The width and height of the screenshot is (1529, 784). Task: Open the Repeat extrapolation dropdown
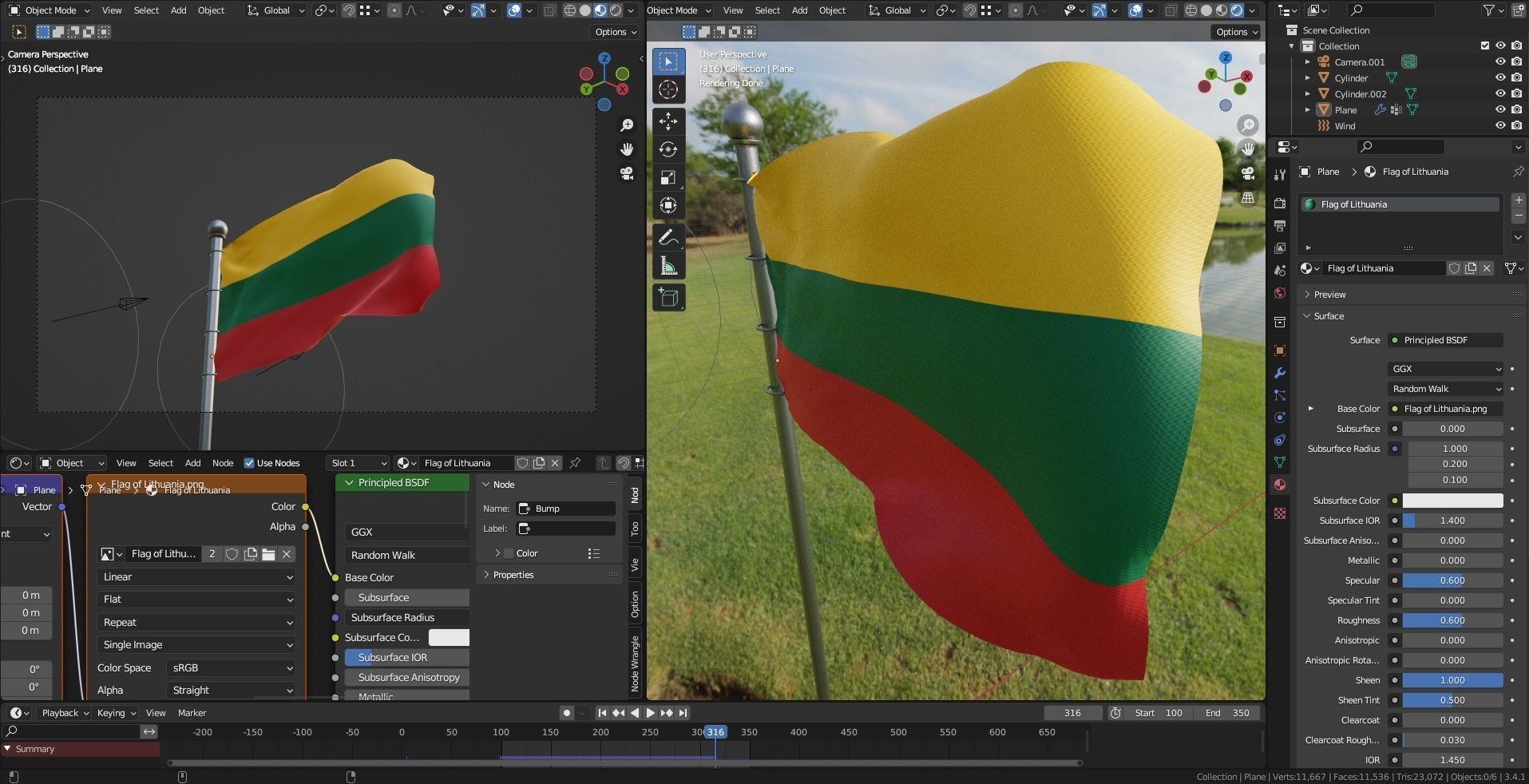tap(196, 622)
